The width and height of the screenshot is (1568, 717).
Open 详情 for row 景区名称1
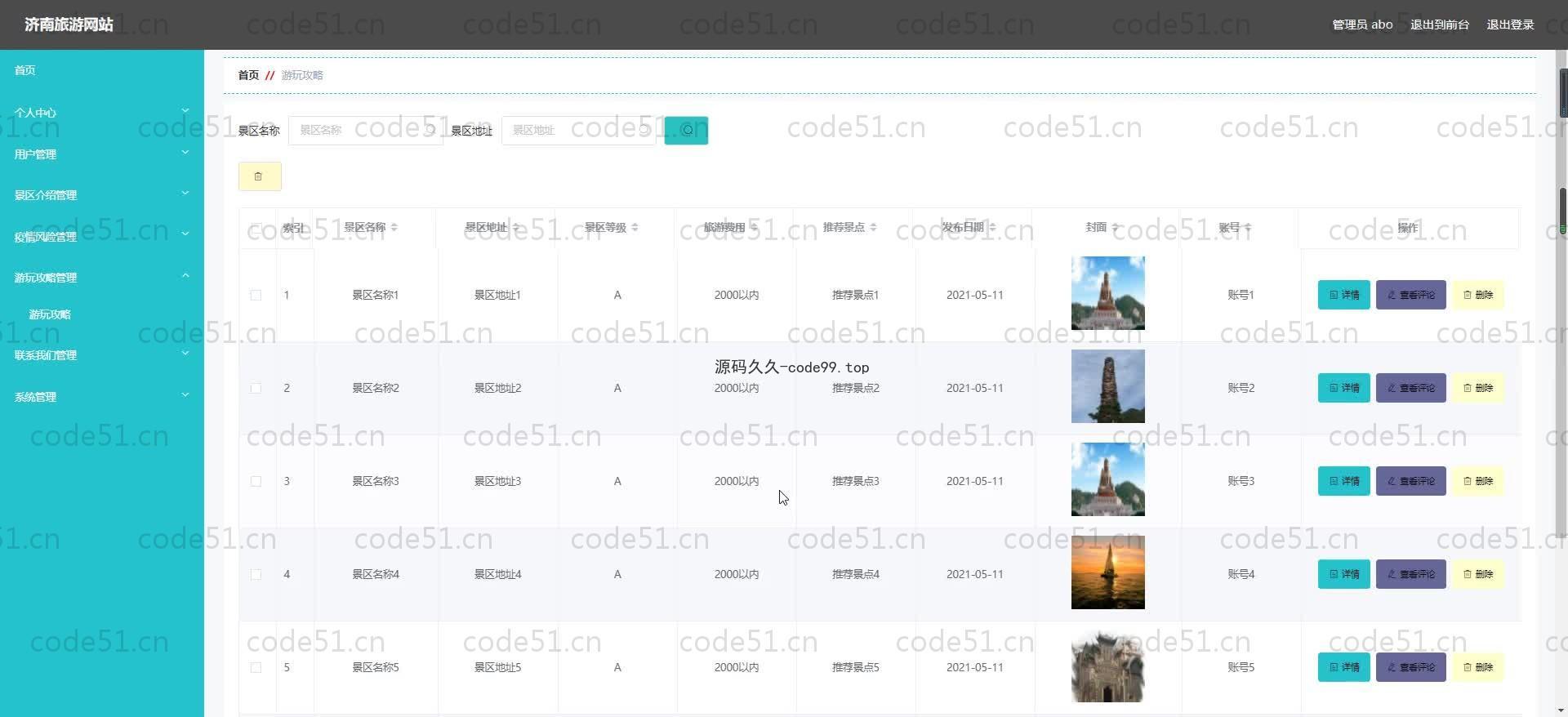(x=1343, y=295)
